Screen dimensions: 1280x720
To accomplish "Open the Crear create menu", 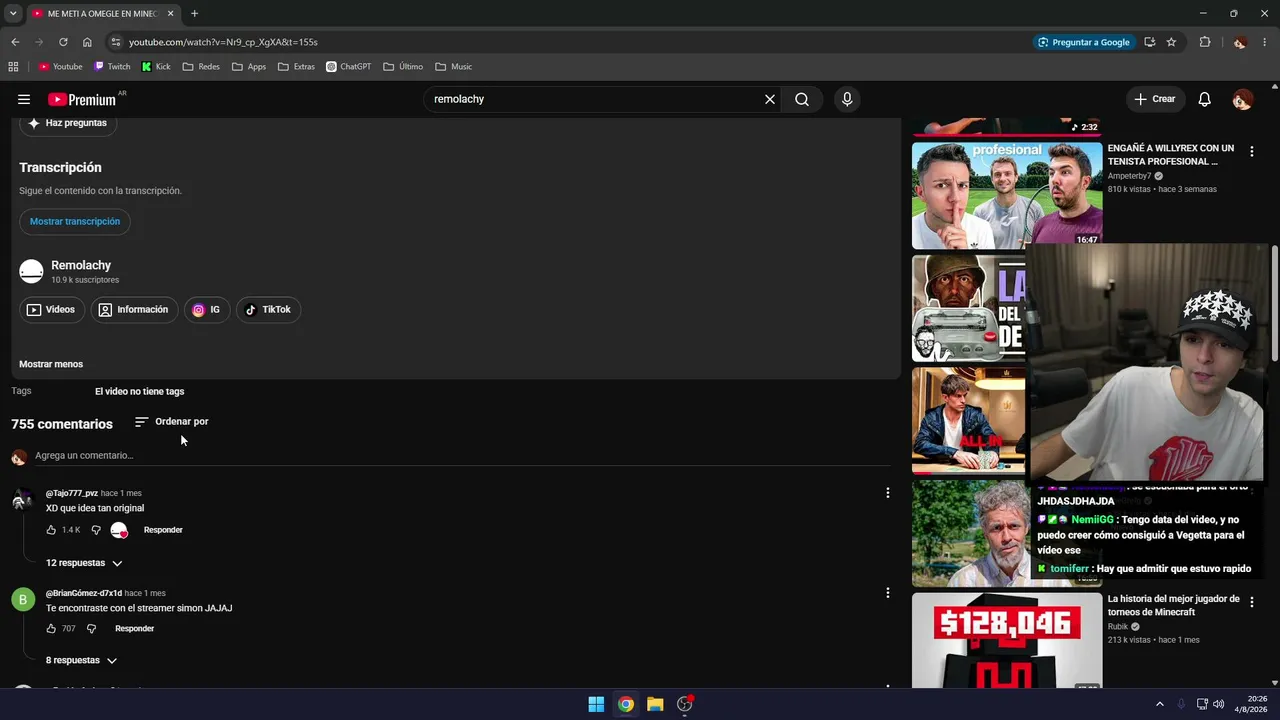I will click(x=1155, y=99).
